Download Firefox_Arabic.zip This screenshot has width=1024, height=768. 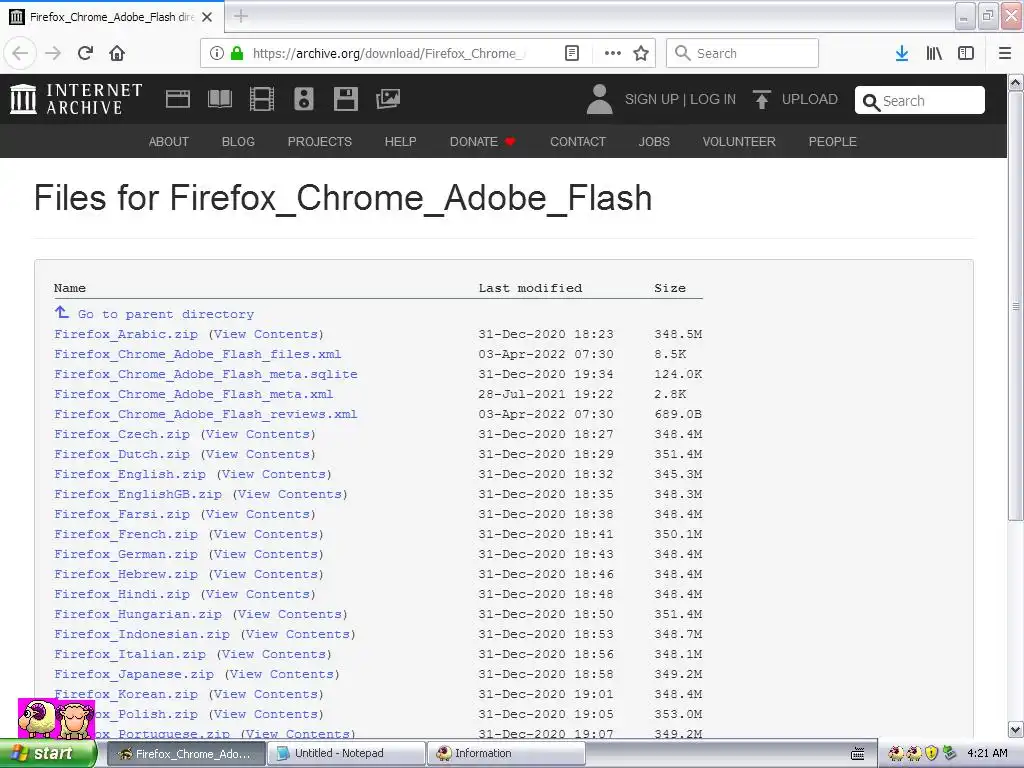(126, 334)
